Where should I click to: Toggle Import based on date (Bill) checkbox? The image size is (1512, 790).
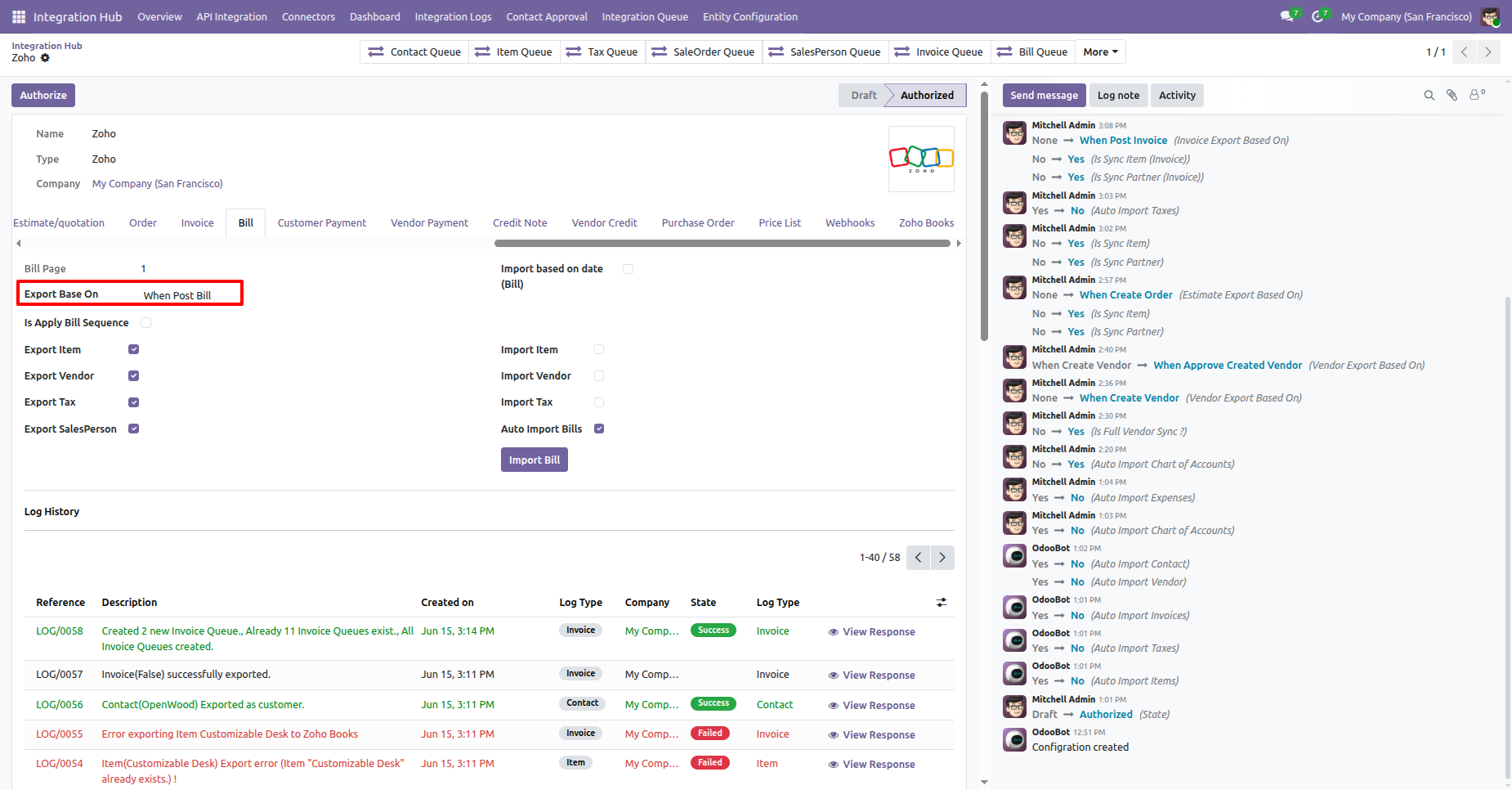pos(628,269)
